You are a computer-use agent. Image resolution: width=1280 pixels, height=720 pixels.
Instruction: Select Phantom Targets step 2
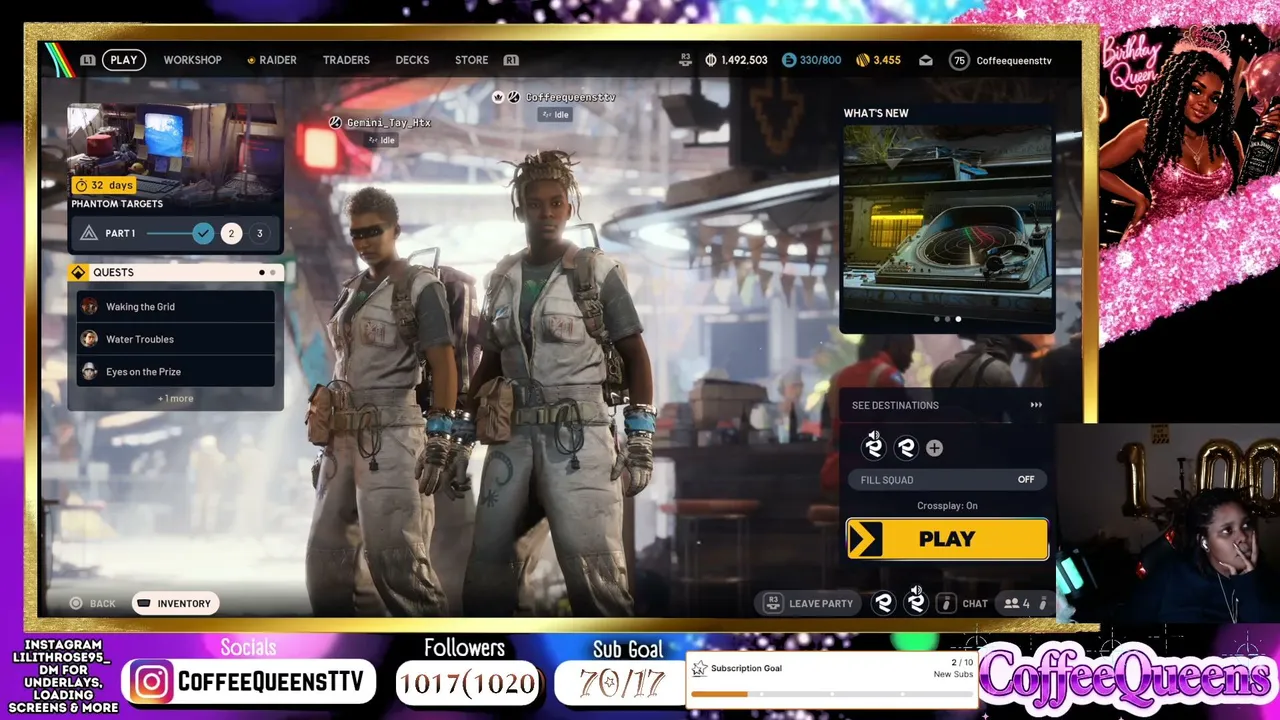click(231, 233)
